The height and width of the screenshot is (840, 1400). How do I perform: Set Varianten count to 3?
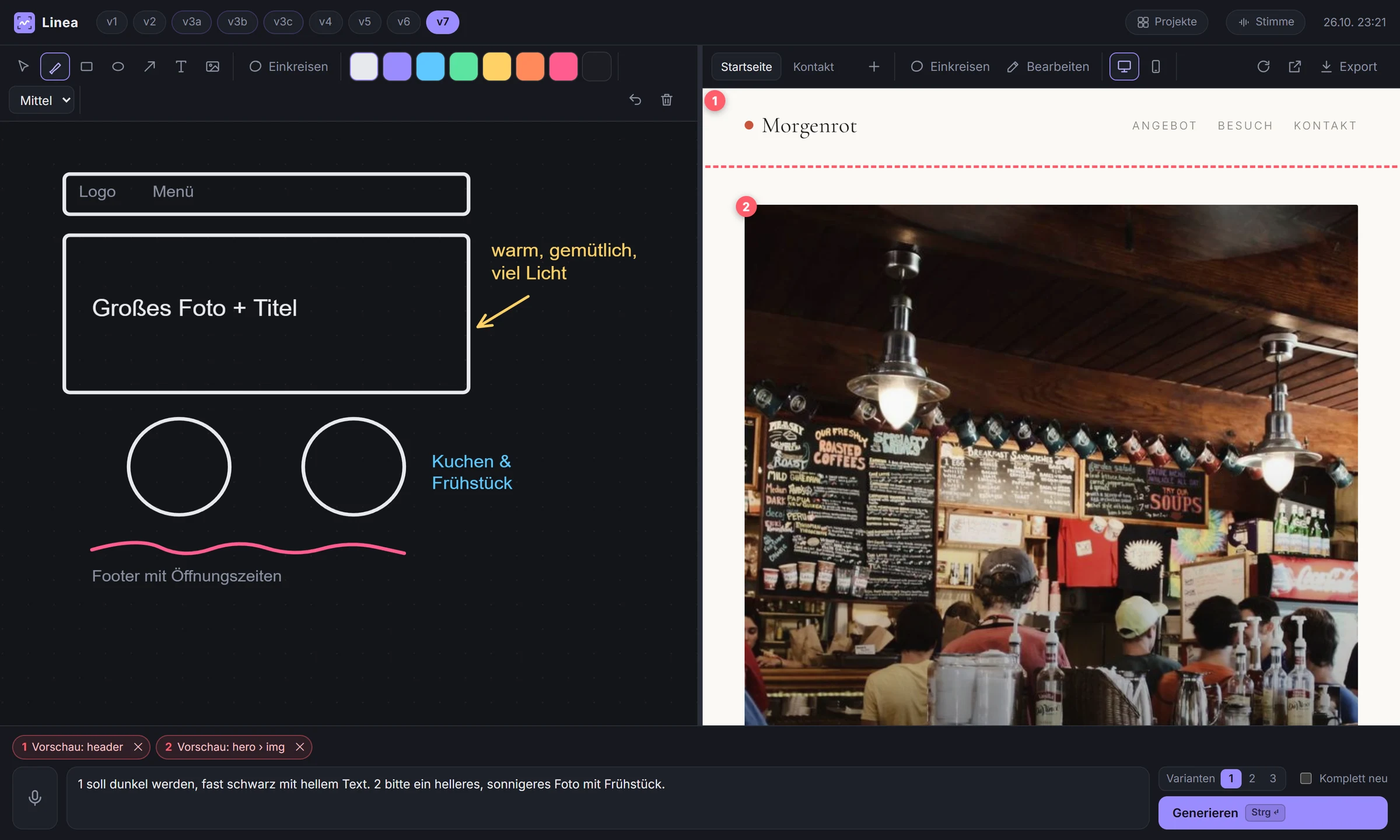pos(1273,778)
